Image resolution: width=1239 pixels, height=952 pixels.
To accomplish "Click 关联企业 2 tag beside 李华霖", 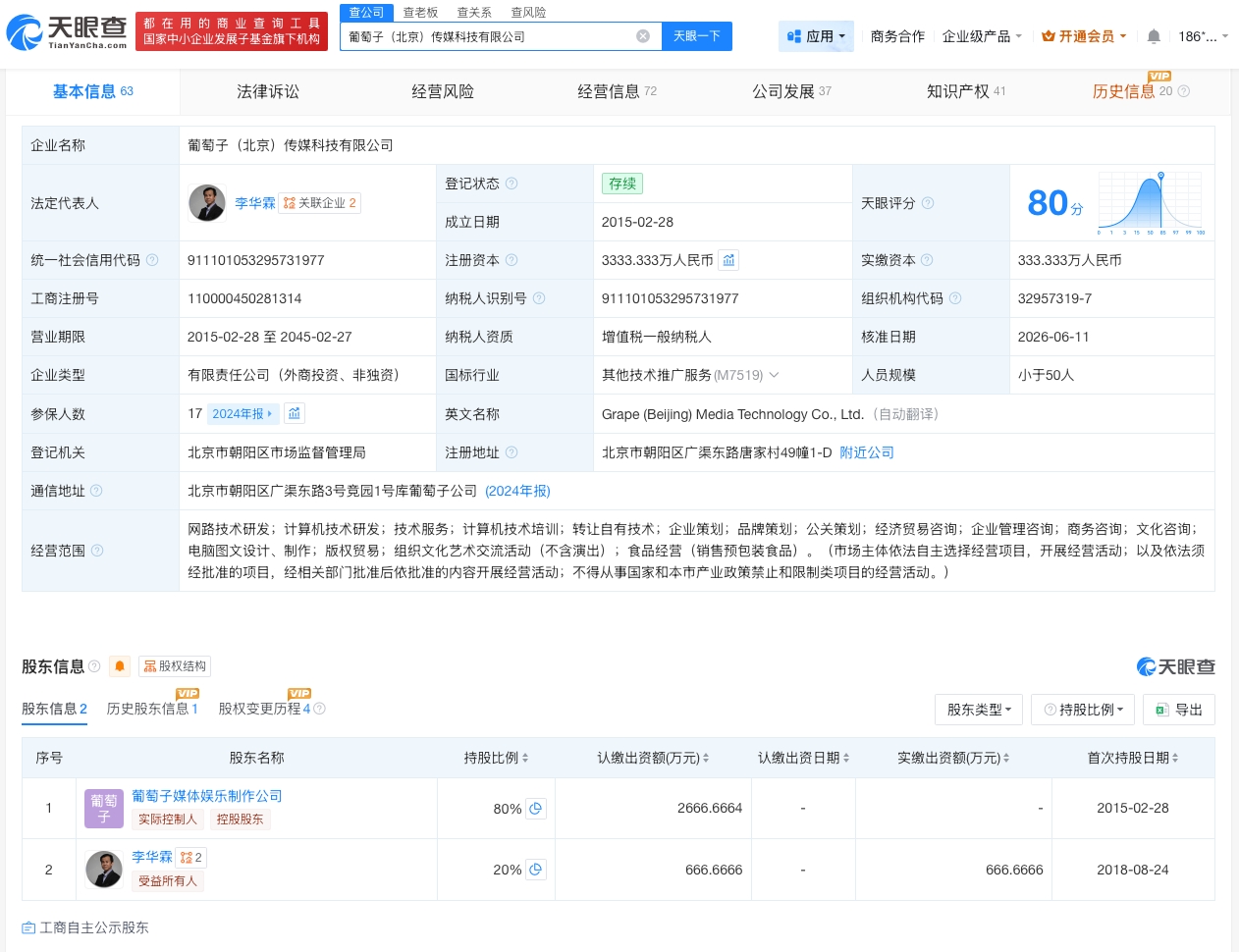I will click(320, 203).
